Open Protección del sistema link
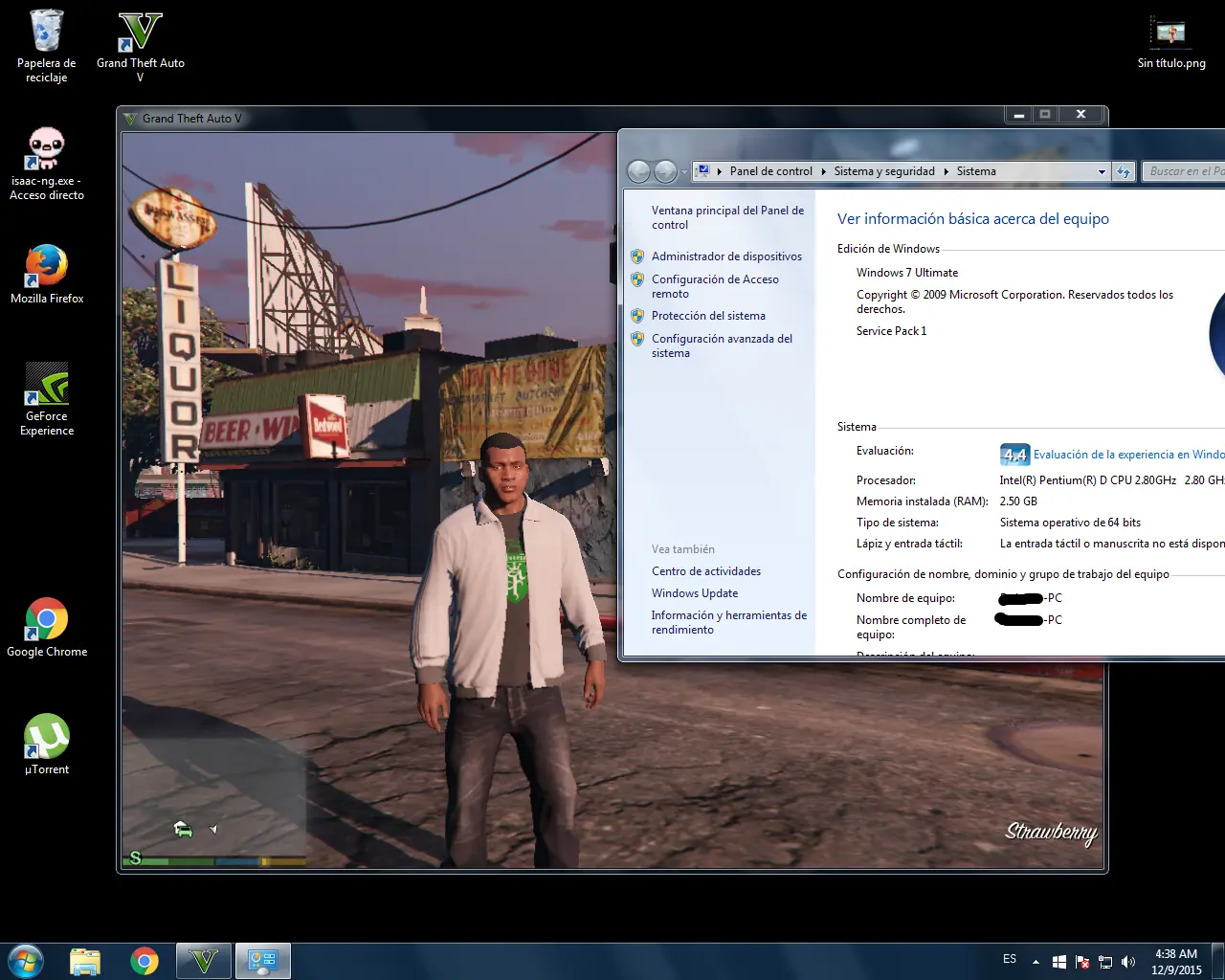 [x=708, y=316]
